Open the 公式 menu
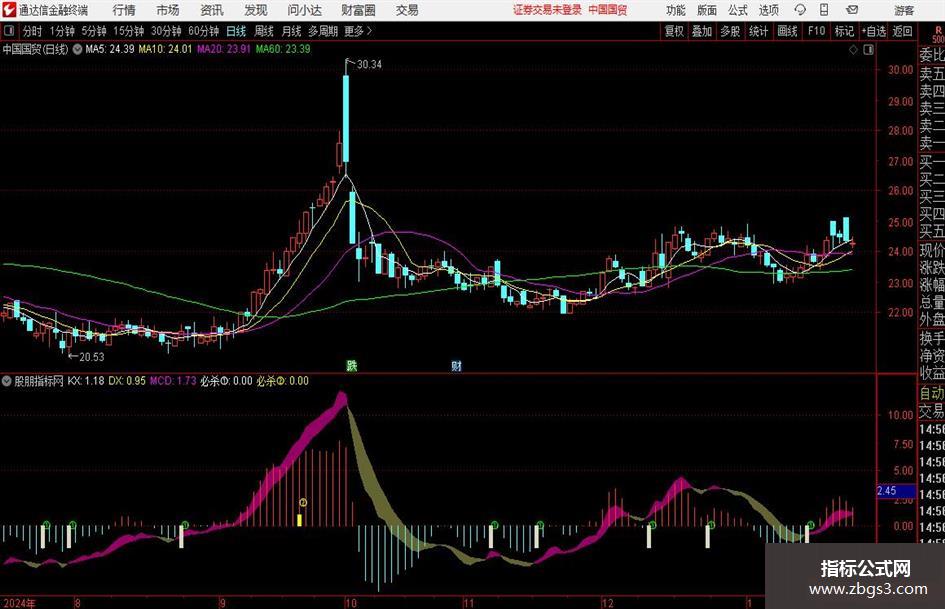945x609 pixels. pyautogui.click(x=738, y=10)
